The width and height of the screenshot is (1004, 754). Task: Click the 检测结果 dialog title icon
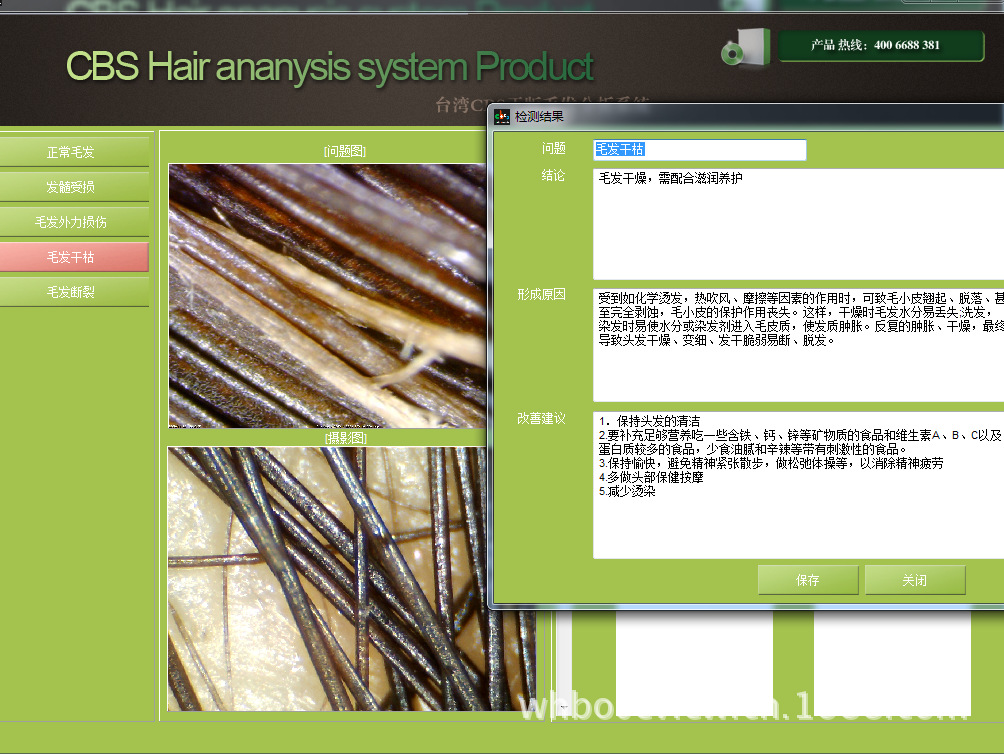pos(502,116)
